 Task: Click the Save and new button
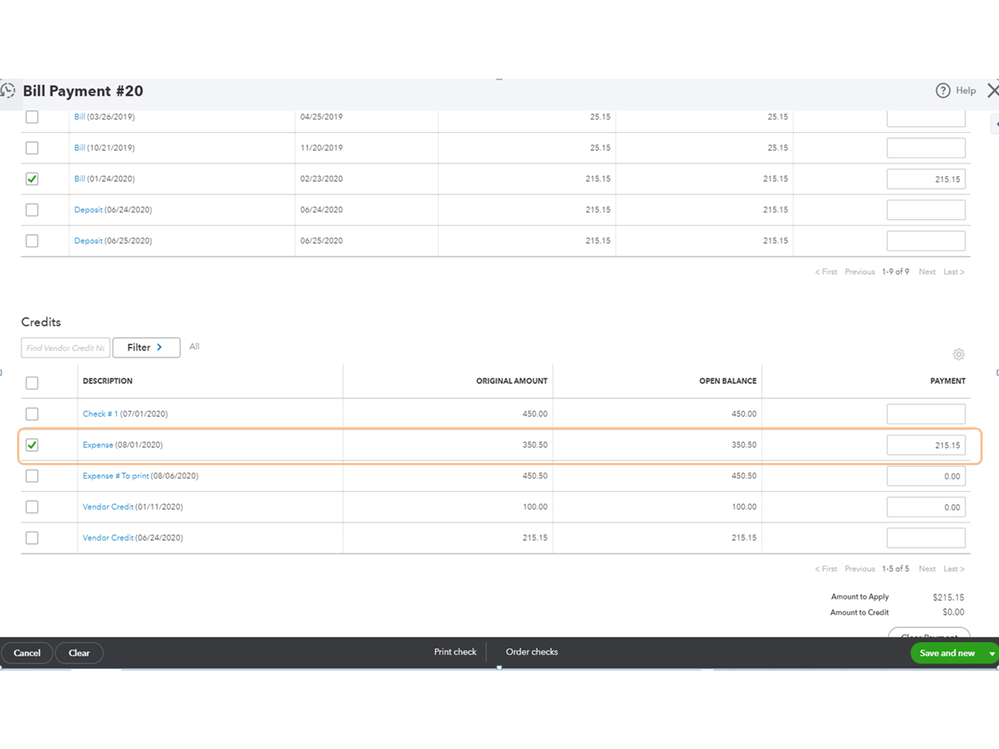tap(947, 653)
